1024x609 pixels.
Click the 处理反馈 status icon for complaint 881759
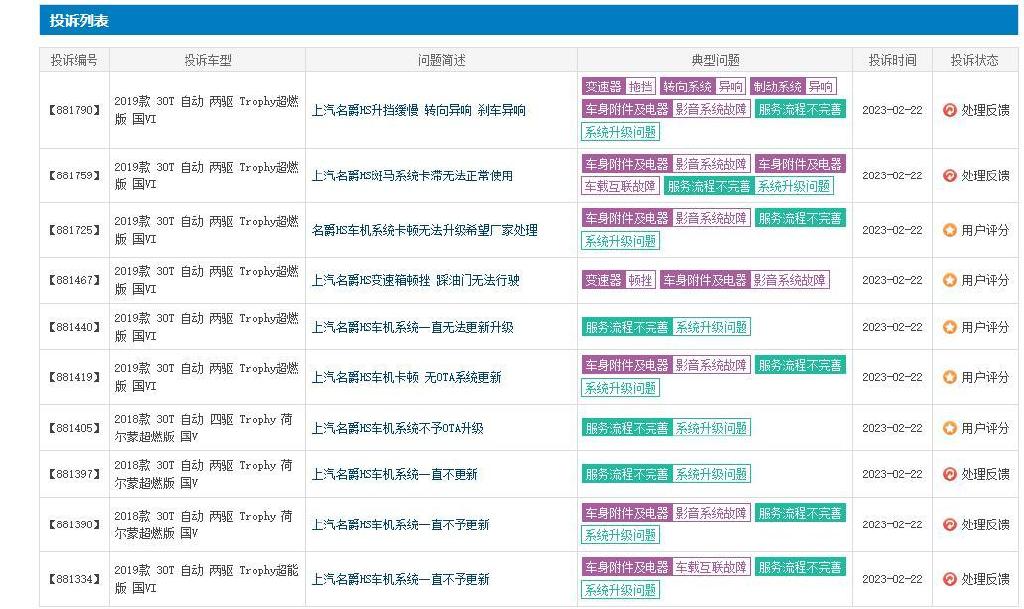[x=950, y=176]
